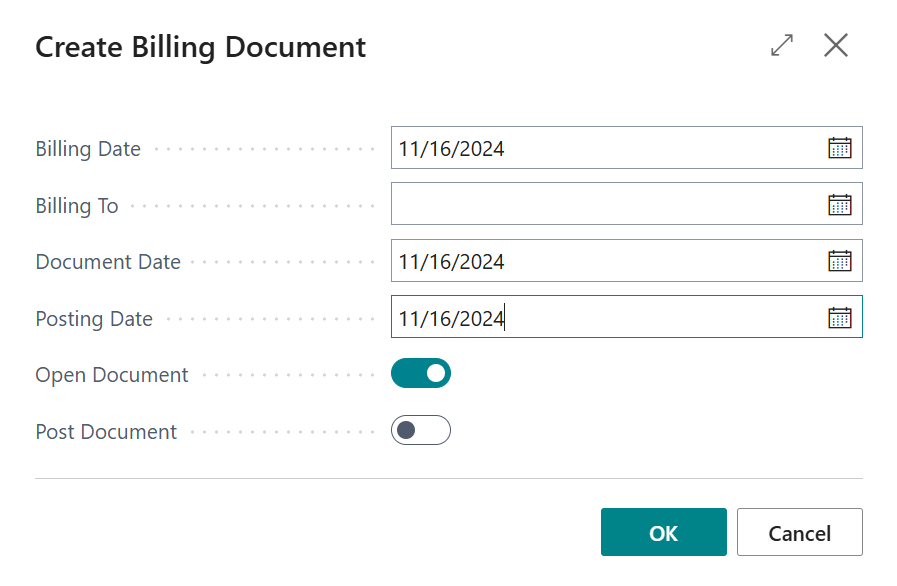Confirm with the OK button
Screen dimensions: 897x586
pyautogui.click(x=663, y=533)
